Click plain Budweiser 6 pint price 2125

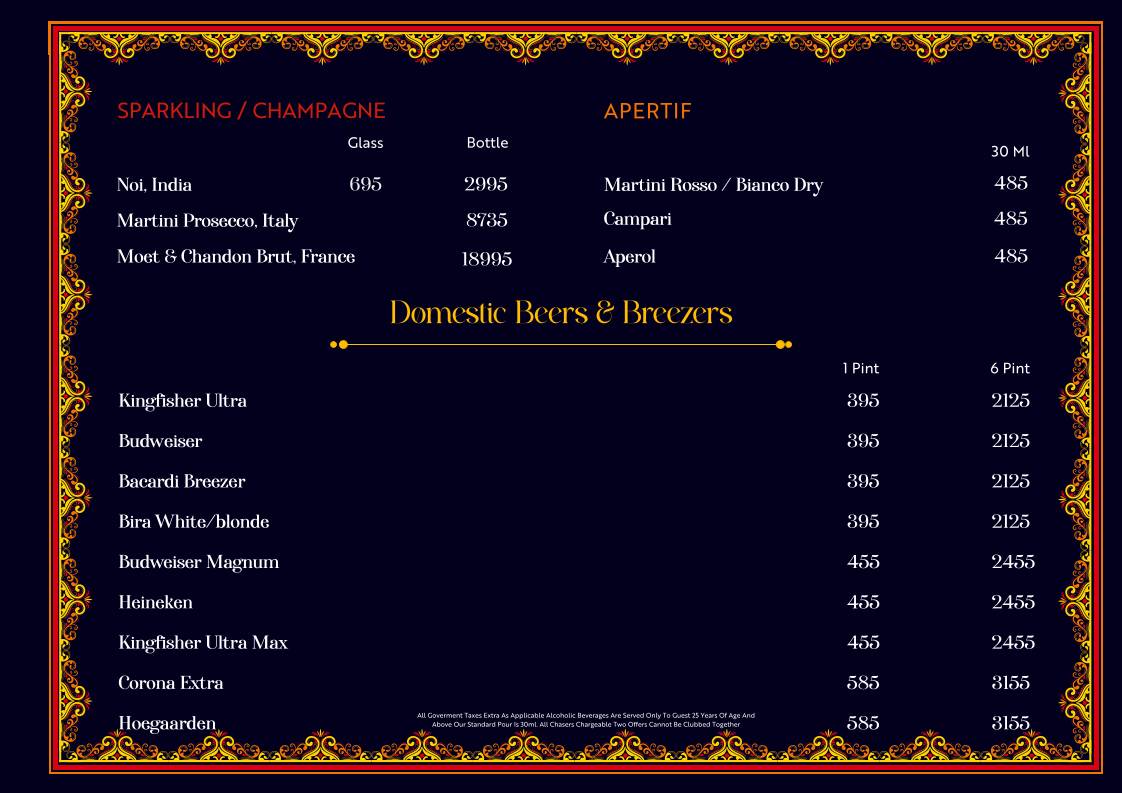[x=1010, y=441]
